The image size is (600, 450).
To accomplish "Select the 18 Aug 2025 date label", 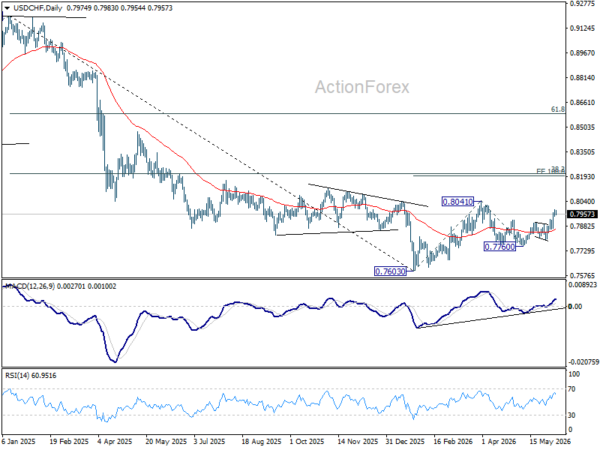I will [x=261, y=442].
